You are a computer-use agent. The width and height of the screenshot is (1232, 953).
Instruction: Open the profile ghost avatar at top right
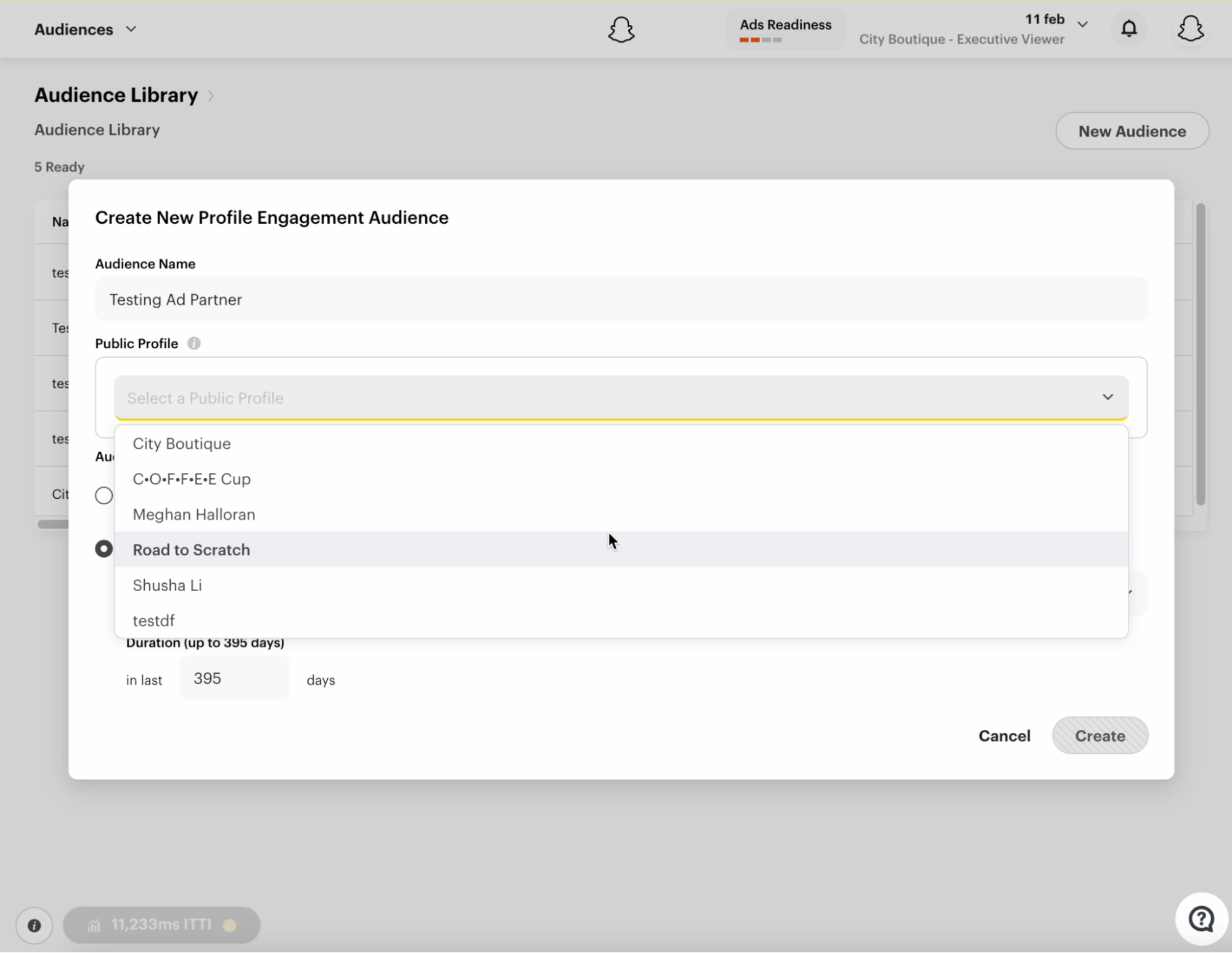[1190, 28]
